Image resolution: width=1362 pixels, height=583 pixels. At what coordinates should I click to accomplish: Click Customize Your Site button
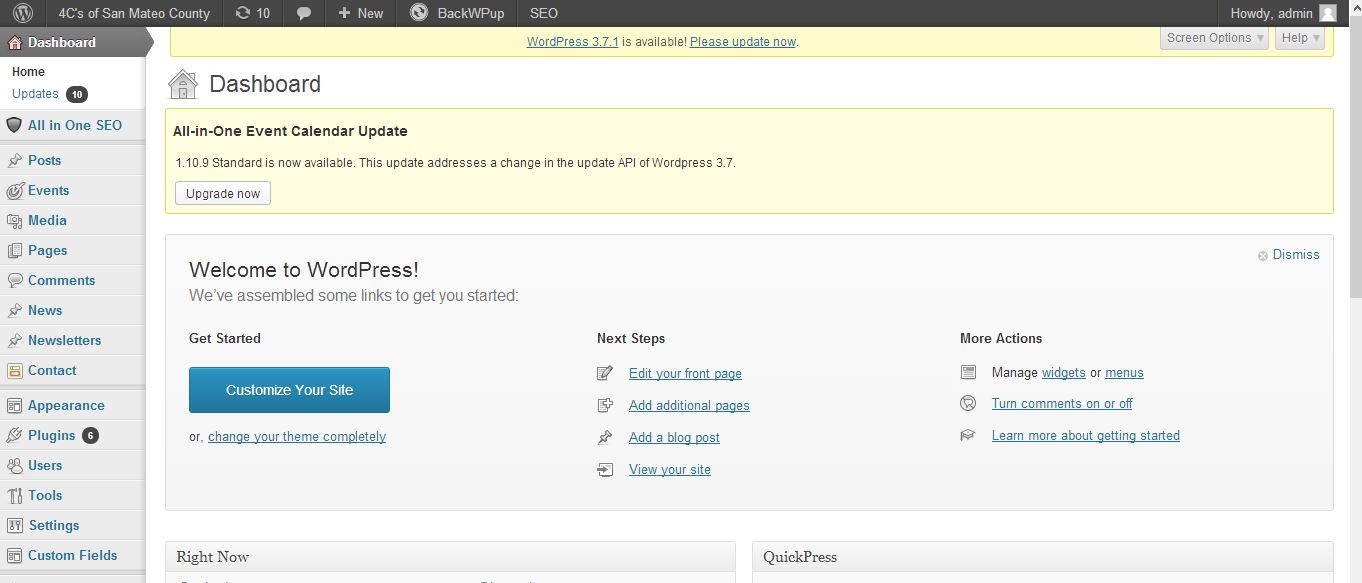(289, 390)
